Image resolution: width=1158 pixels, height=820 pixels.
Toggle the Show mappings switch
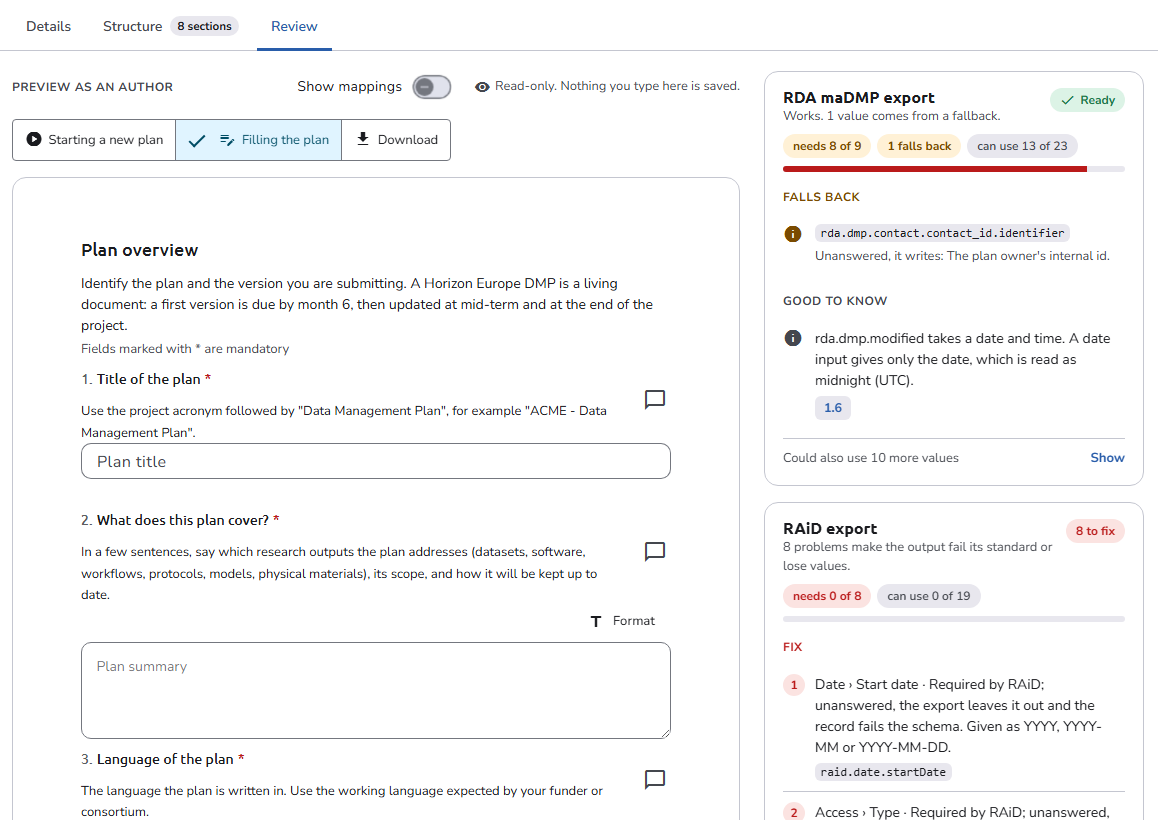[x=431, y=87]
